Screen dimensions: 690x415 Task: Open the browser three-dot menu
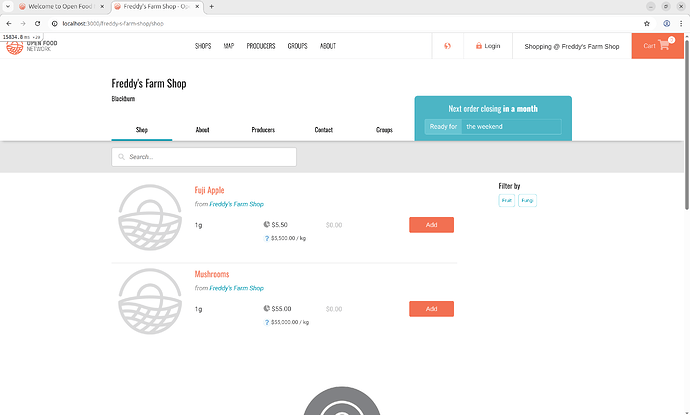pyautogui.click(x=681, y=24)
